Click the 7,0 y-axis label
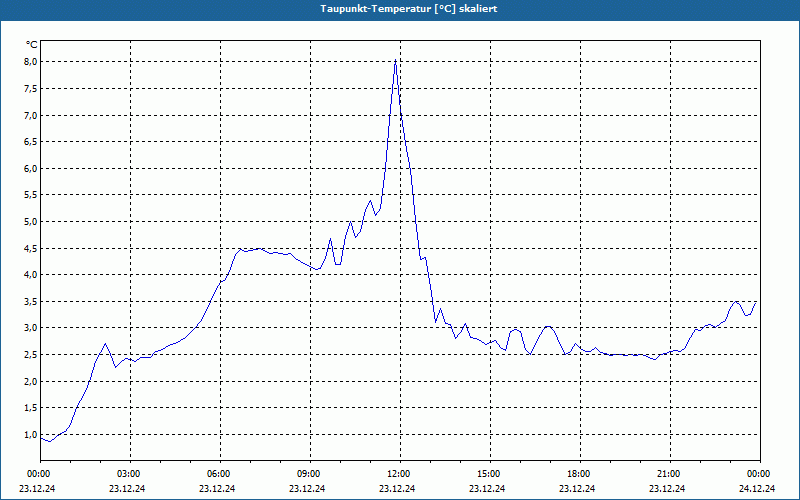Viewport: 800px width, 500px height. 31,115
